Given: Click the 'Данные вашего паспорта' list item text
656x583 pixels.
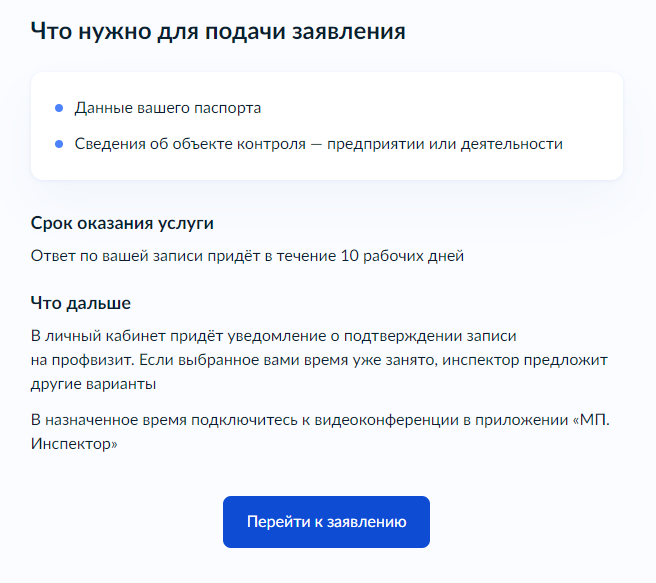Looking at the screenshot, I should [x=168, y=108].
